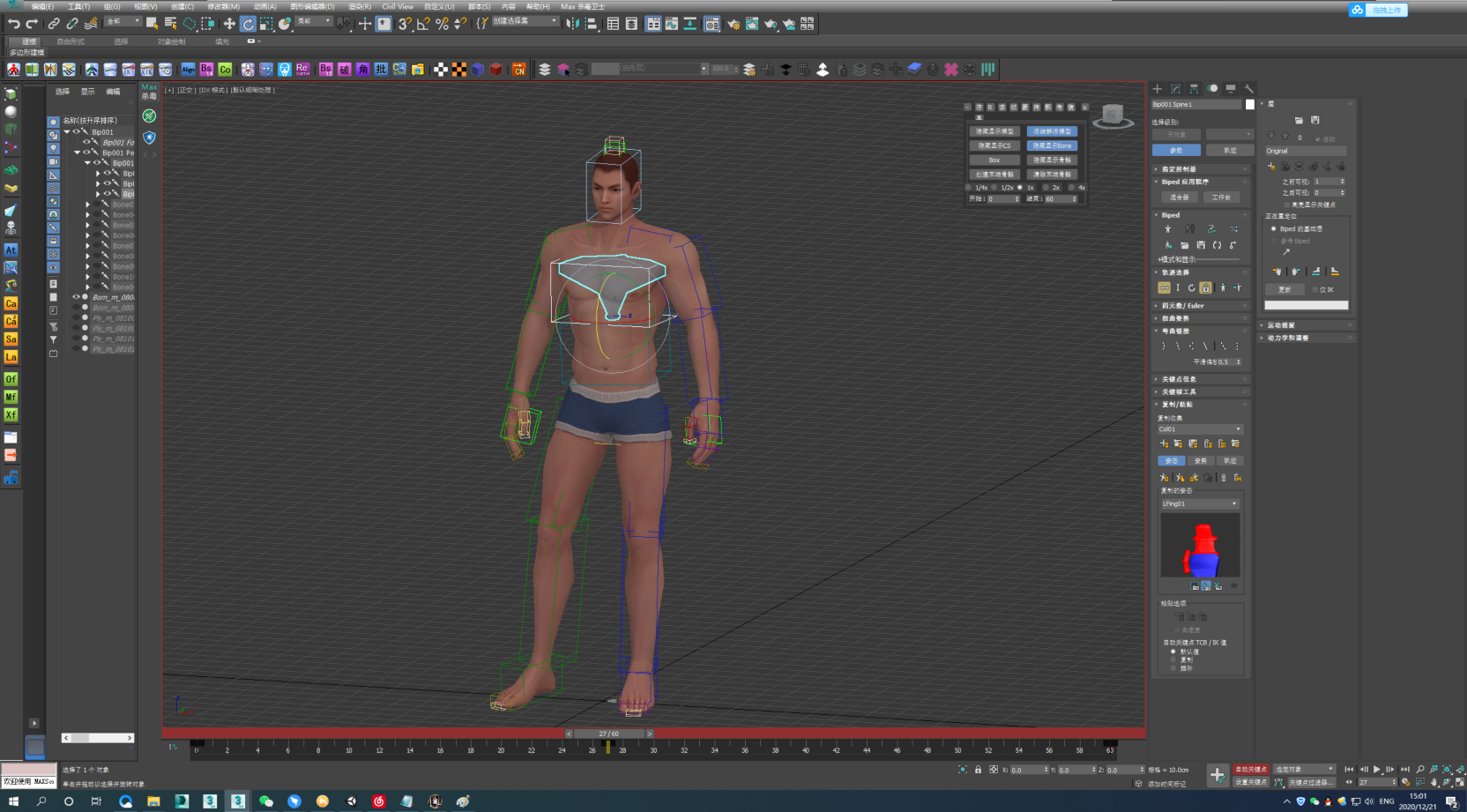This screenshot has width=1467, height=812.
Task: Toggle visibility eye of Bip001 root
Action: (x=76, y=132)
